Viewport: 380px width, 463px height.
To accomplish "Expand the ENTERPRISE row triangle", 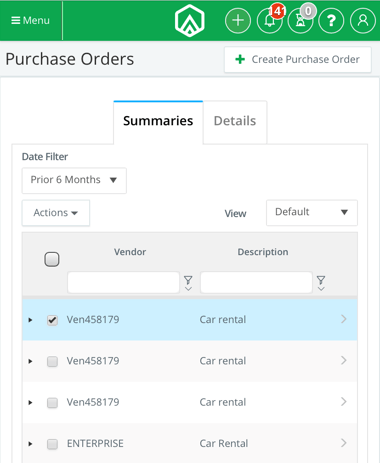I will click(30, 444).
